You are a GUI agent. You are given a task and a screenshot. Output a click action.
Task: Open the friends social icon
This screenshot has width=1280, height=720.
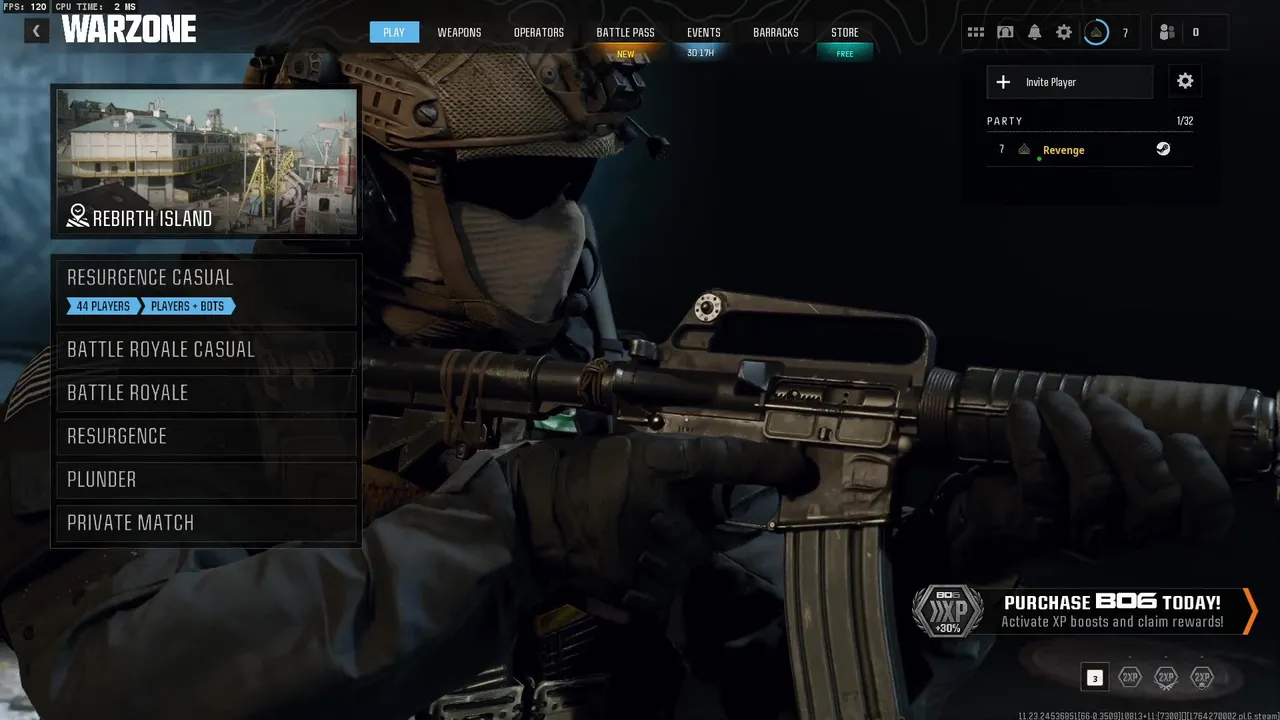(1167, 32)
